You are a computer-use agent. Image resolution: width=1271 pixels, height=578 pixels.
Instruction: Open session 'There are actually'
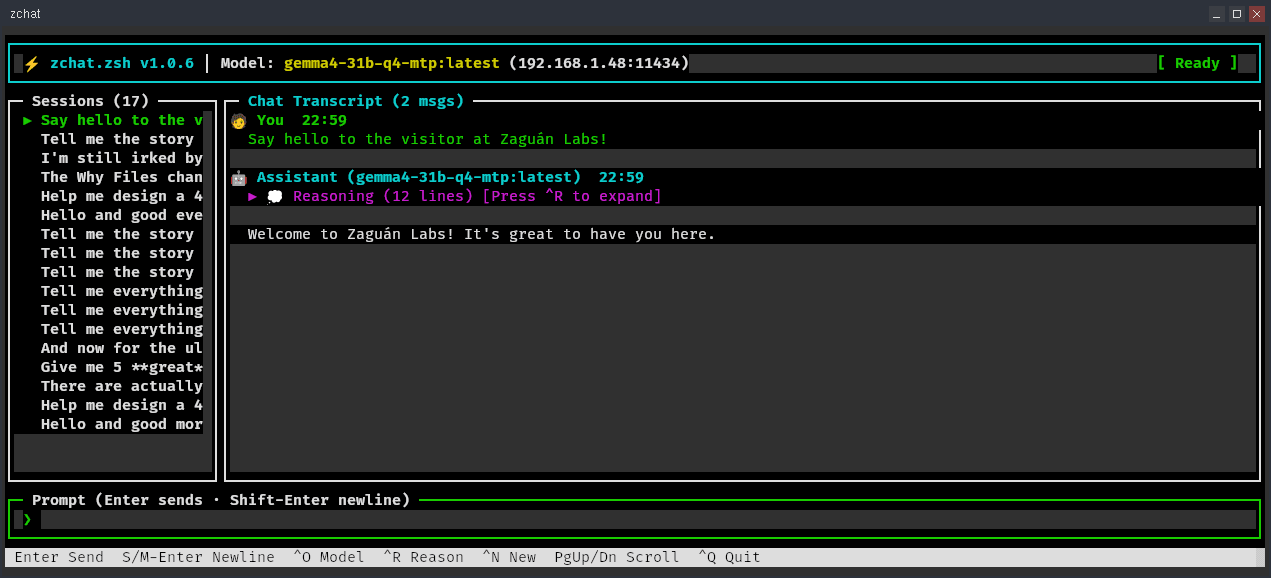[122, 386]
